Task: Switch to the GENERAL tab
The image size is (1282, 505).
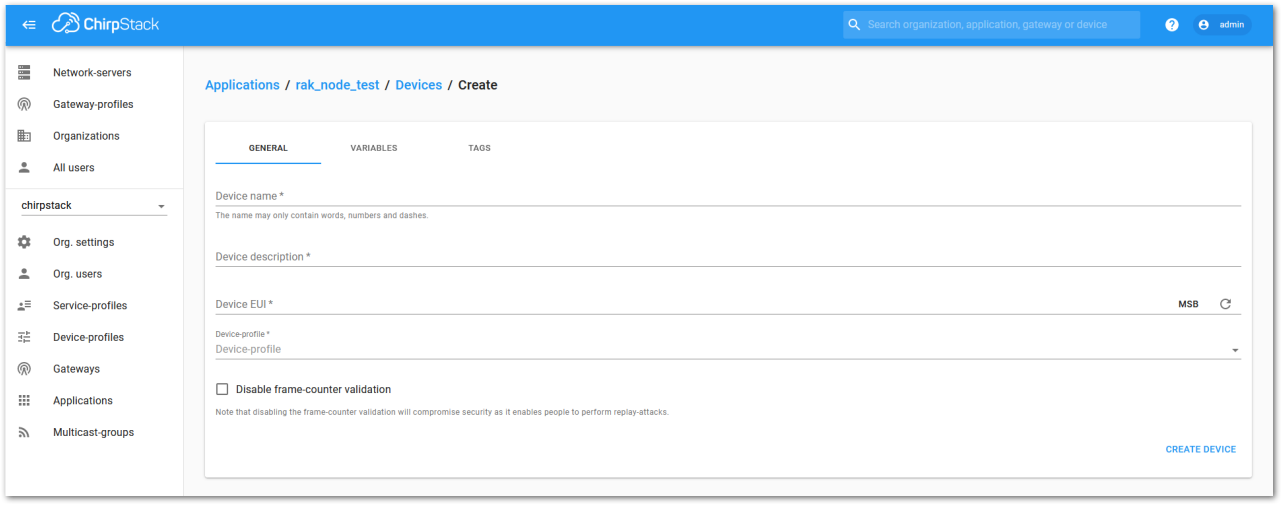Action: [268, 148]
